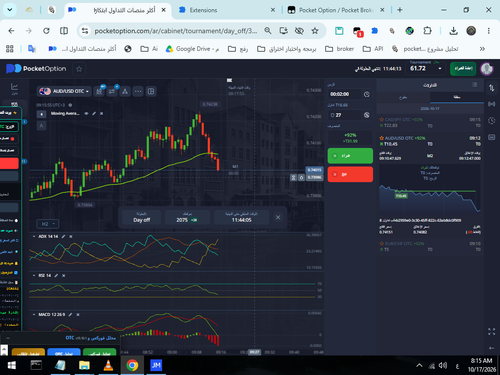Viewport: 500px width, 375px height.
Task: Edit the trade amount field showing 27
Action: click(x=344, y=115)
